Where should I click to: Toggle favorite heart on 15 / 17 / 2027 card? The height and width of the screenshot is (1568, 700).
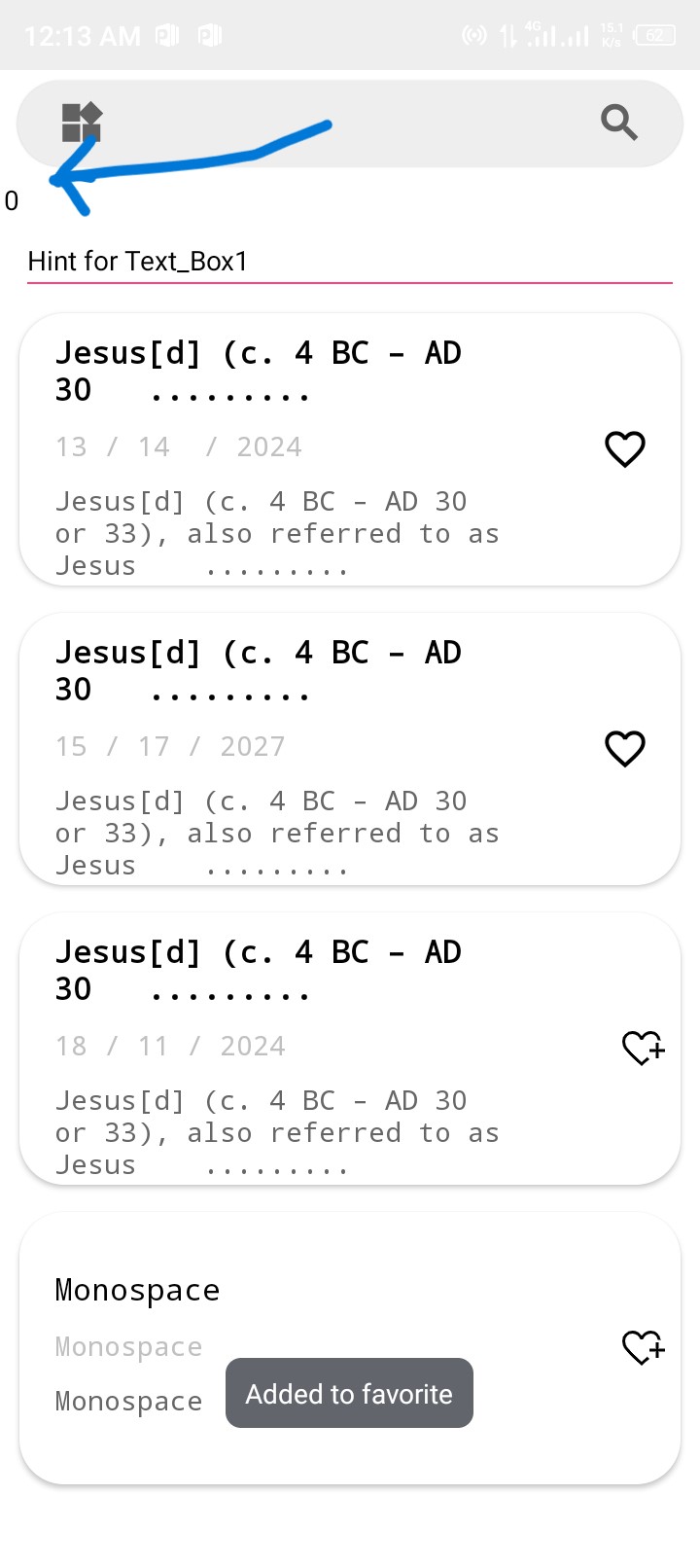coord(625,748)
